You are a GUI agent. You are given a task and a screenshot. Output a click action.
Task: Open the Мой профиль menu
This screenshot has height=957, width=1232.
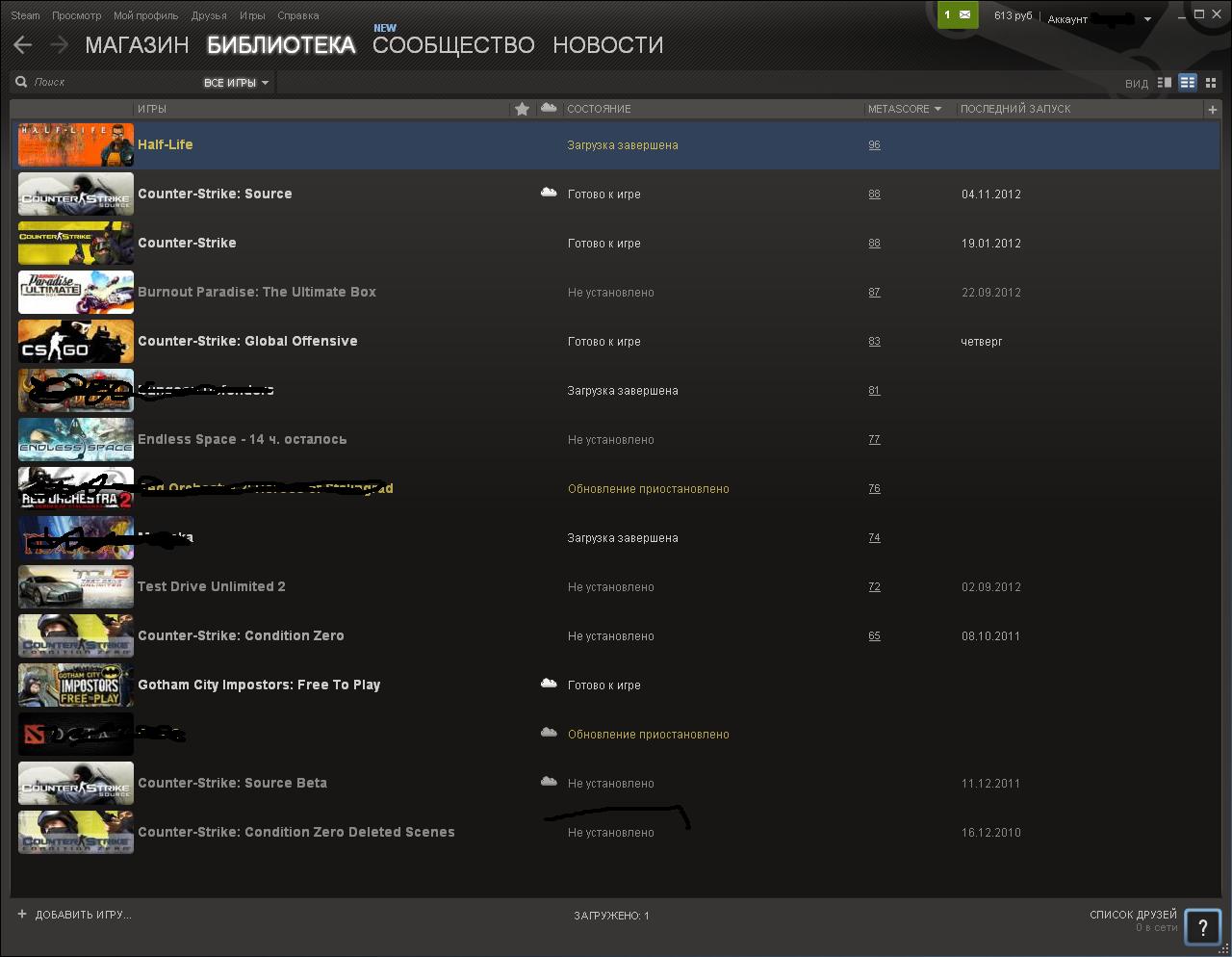(145, 15)
